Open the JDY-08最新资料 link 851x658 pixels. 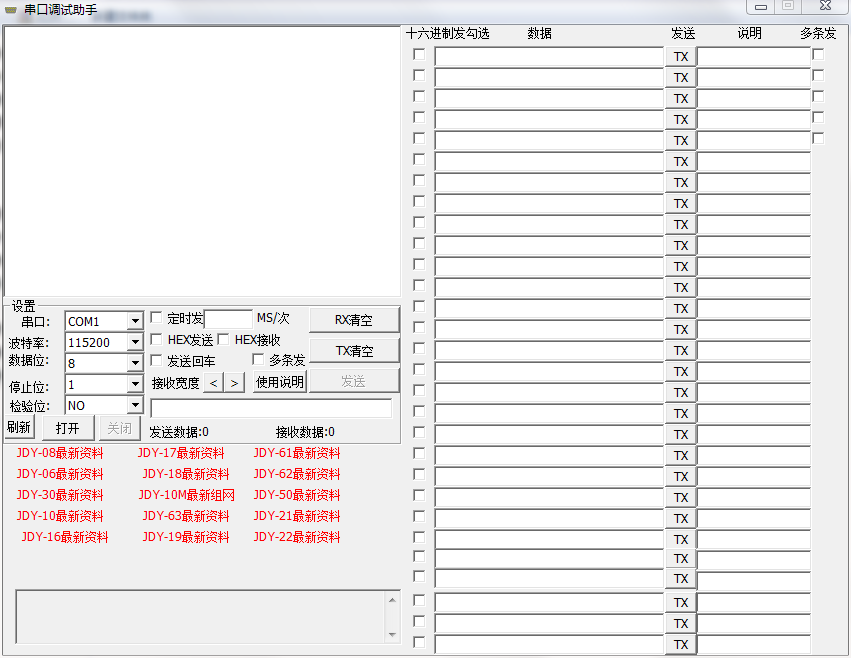65,452
